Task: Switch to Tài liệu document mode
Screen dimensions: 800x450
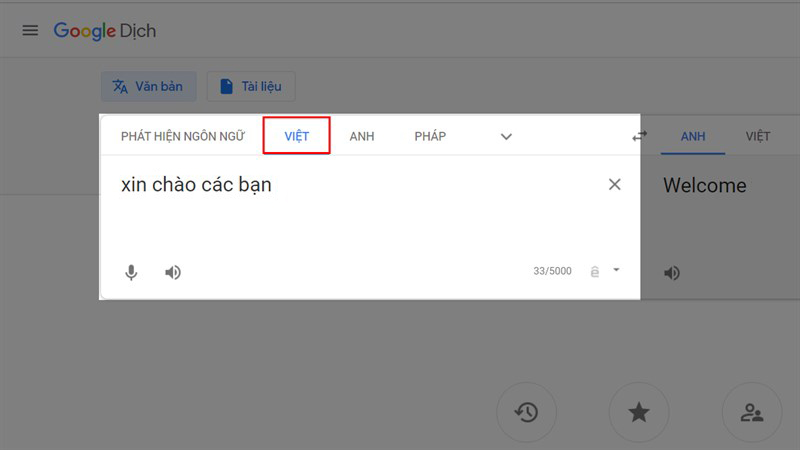Action: tap(251, 86)
